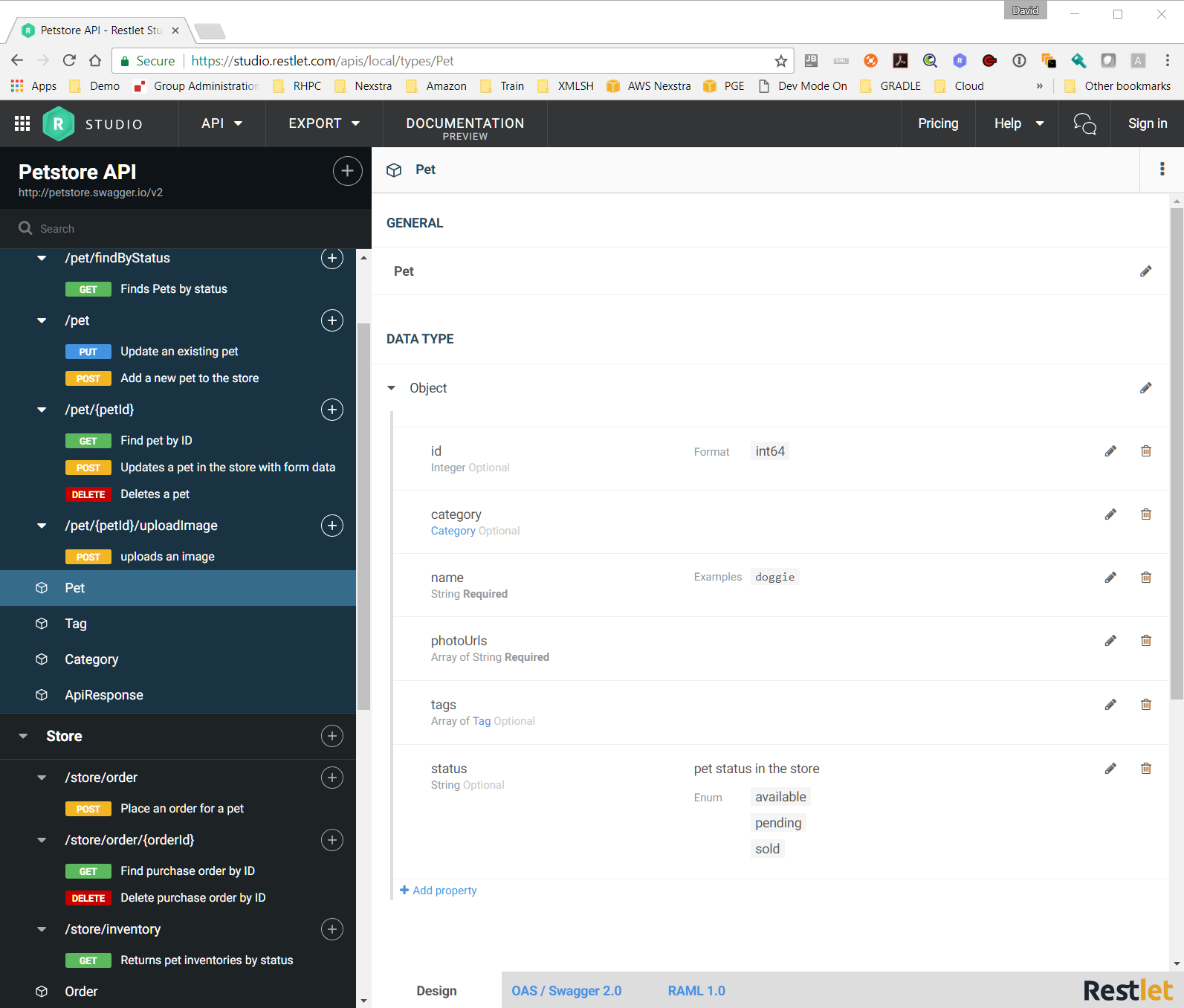Image resolution: width=1184 pixels, height=1008 pixels.
Task: Add resource to Store section
Action: (332, 736)
